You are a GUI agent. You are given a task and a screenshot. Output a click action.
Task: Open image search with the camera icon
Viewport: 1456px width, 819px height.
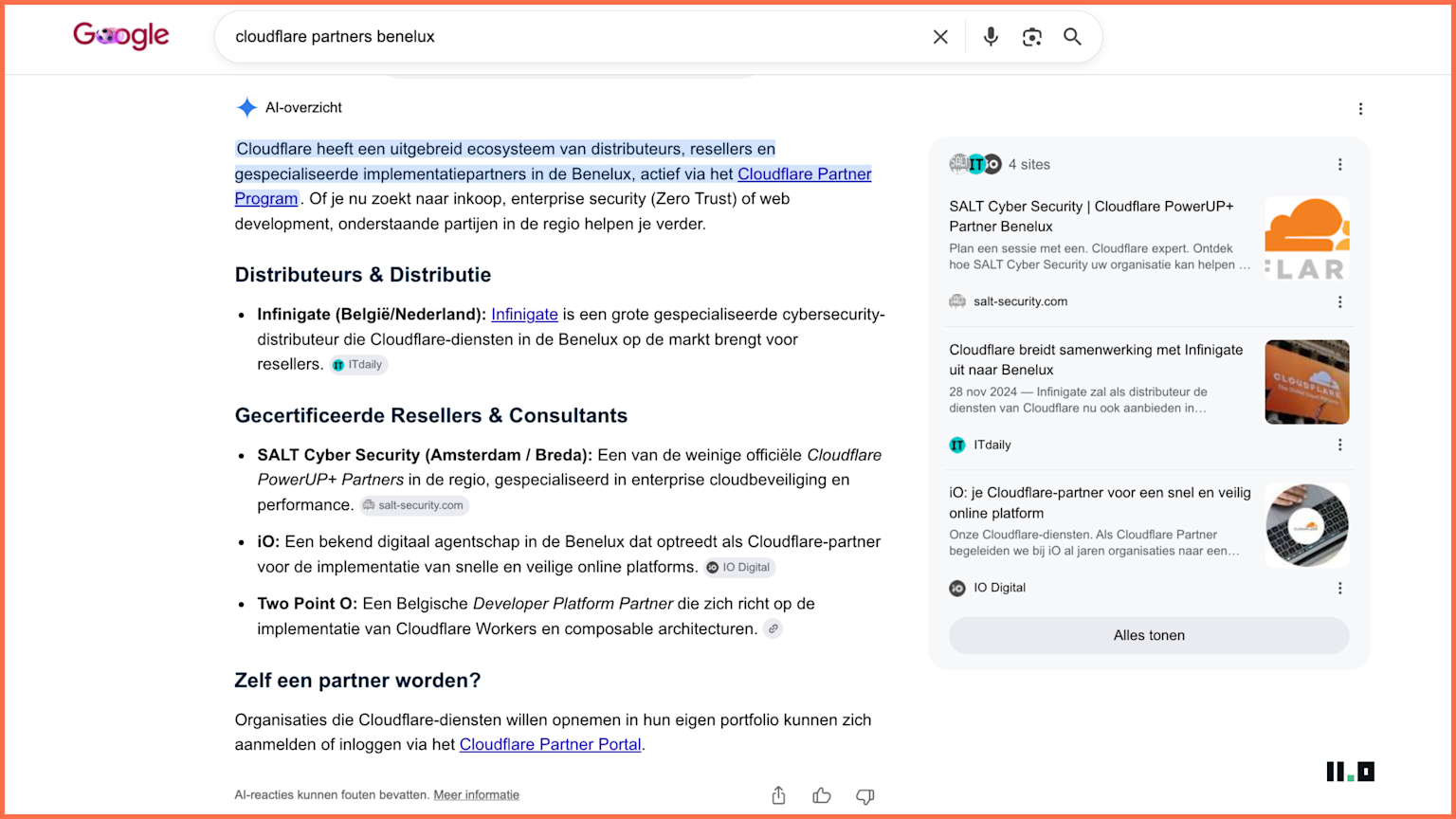(1032, 37)
